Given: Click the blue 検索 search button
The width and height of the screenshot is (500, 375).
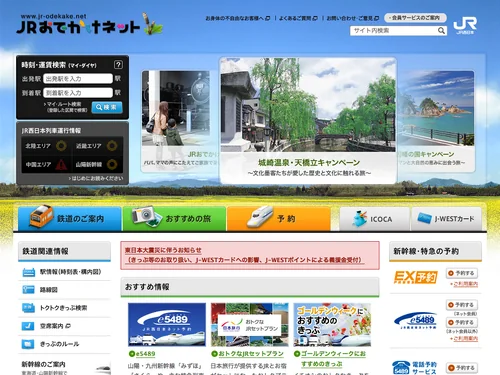Looking at the screenshot, I should (107, 107).
